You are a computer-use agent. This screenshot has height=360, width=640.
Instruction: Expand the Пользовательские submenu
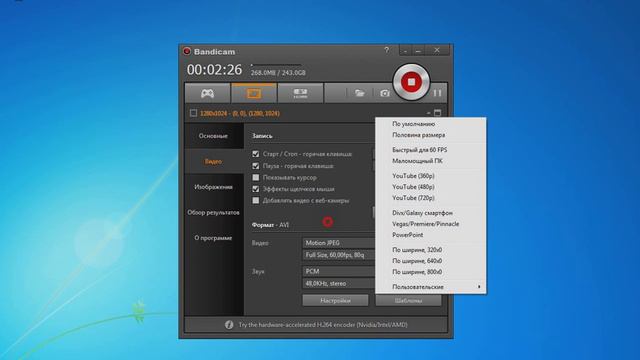pyautogui.click(x=431, y=287)
